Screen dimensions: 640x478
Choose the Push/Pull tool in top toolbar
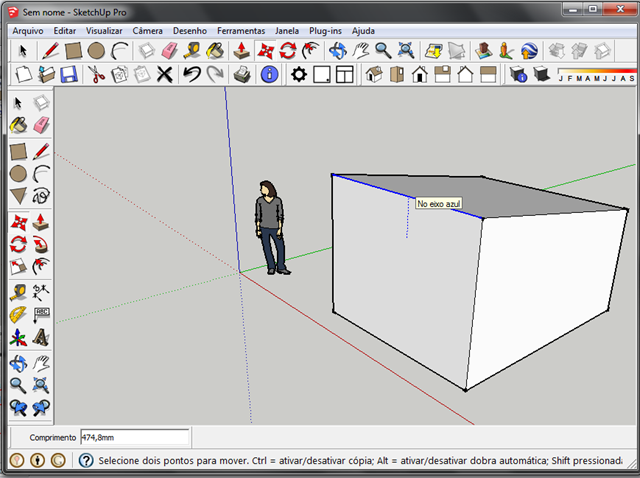point(242,51)
